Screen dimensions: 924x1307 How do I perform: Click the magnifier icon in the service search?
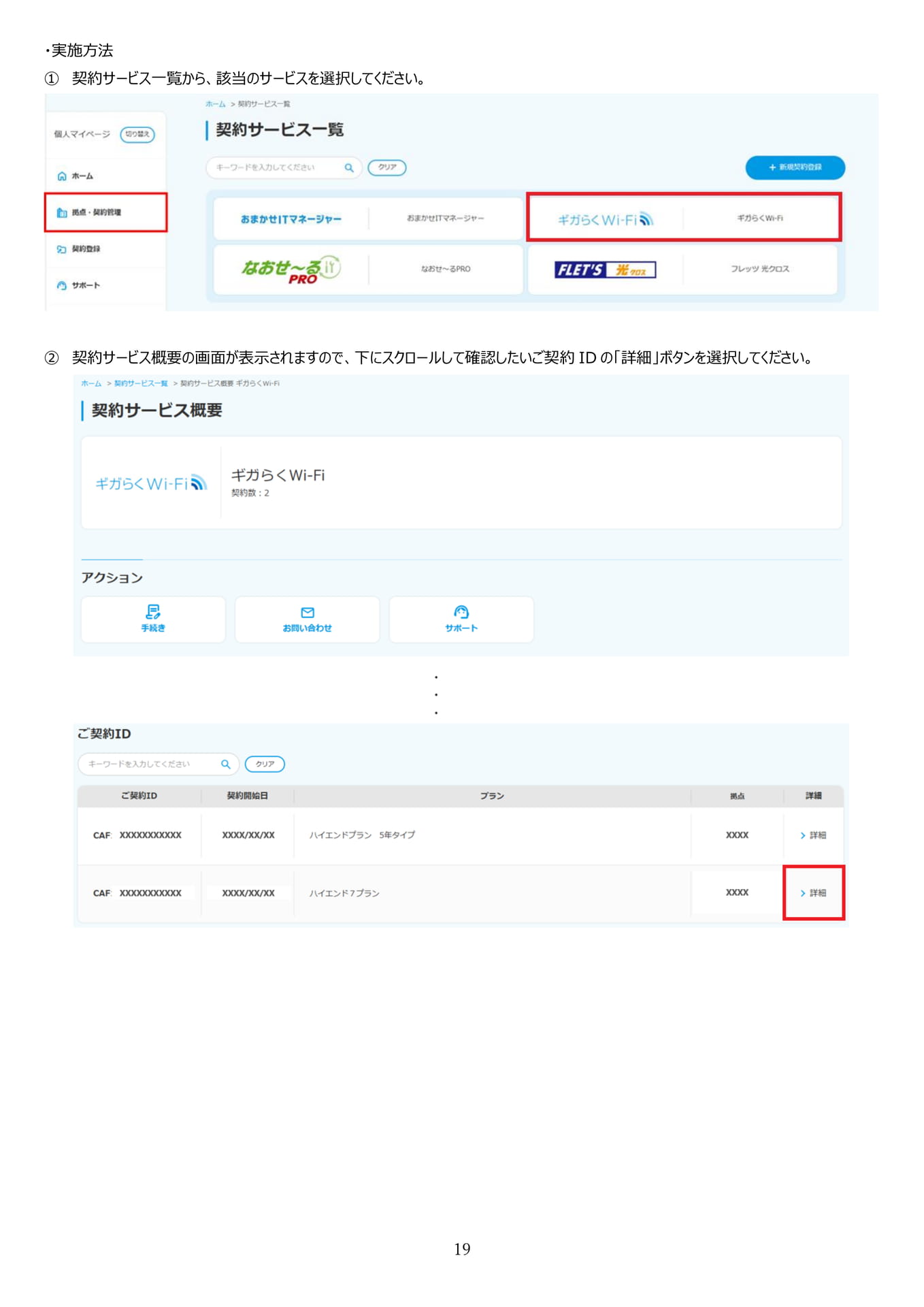pos(349,167)
